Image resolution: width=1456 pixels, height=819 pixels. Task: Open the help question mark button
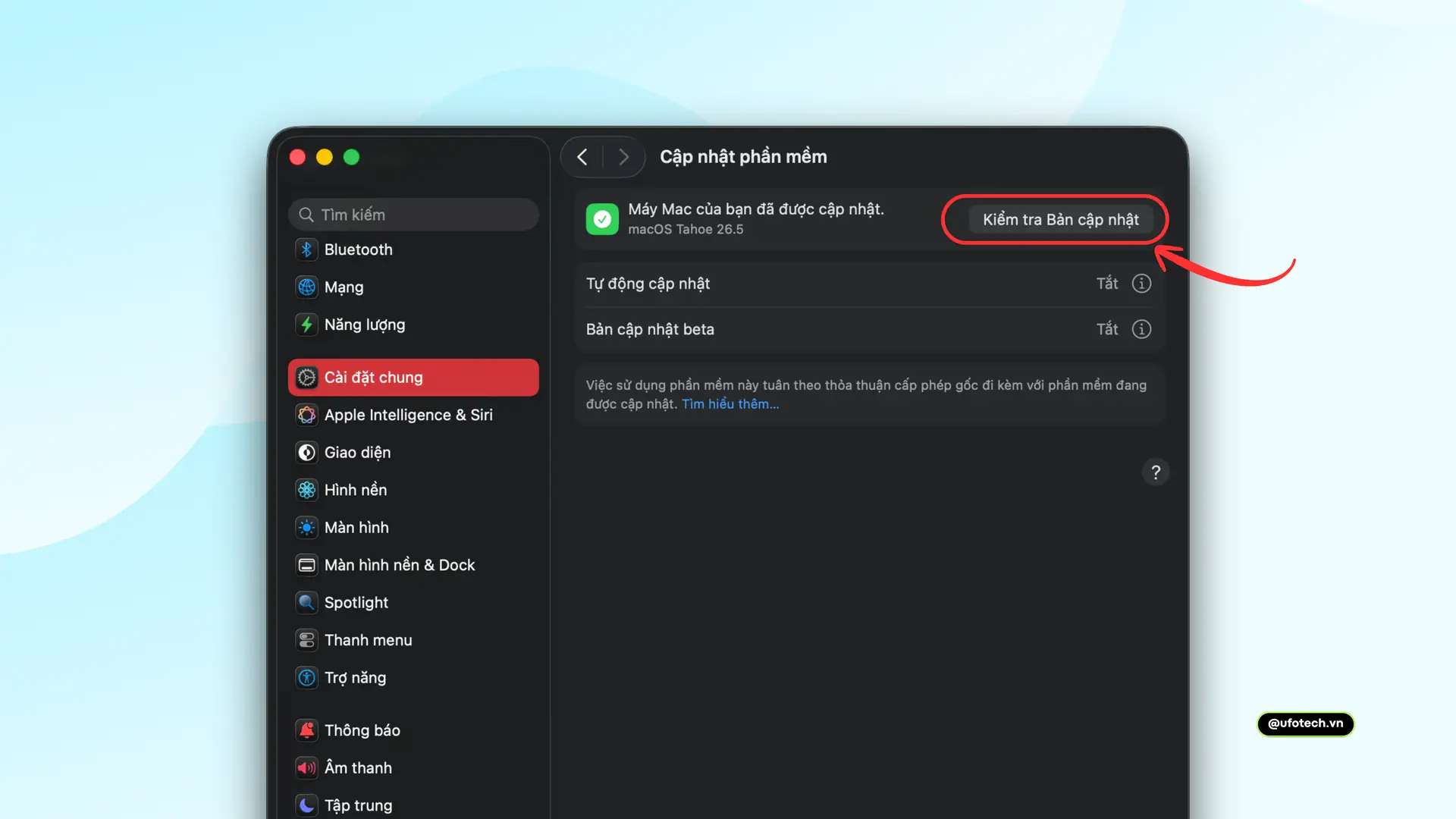point(1156,472)
